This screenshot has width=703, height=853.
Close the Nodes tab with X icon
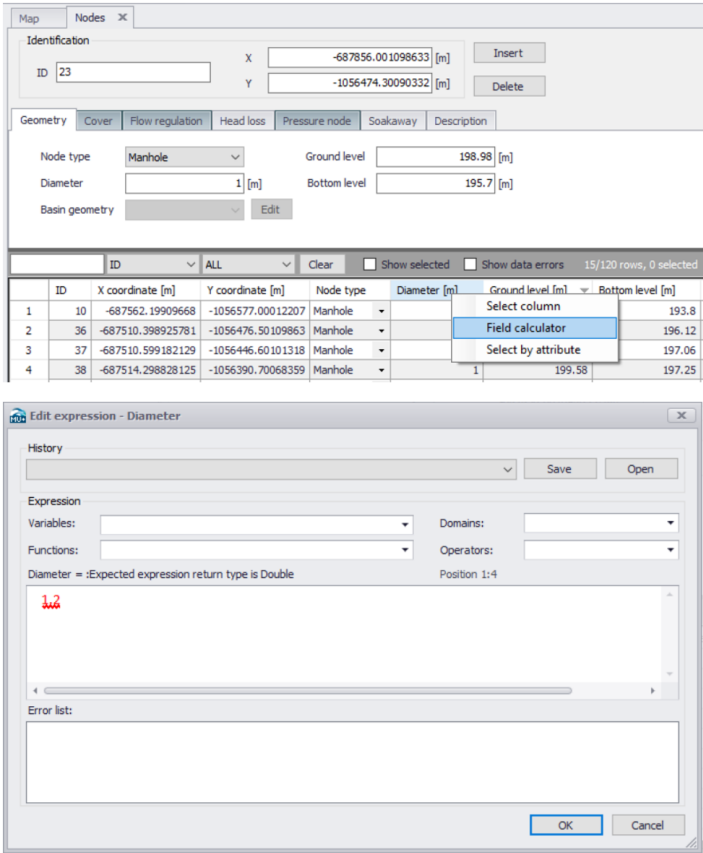click(122, 17)
